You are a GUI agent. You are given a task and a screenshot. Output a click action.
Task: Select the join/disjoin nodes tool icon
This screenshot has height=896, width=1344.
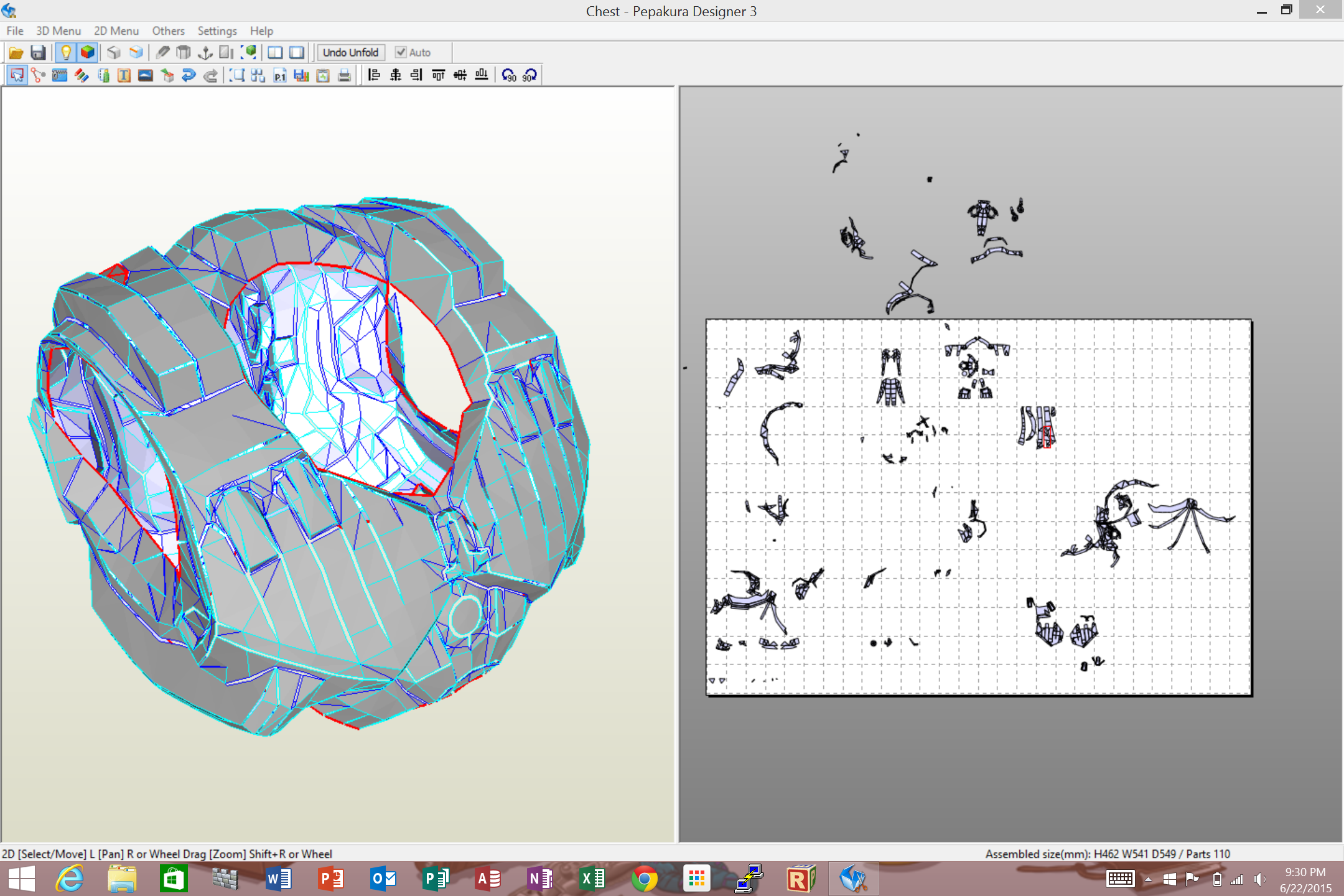39,75
